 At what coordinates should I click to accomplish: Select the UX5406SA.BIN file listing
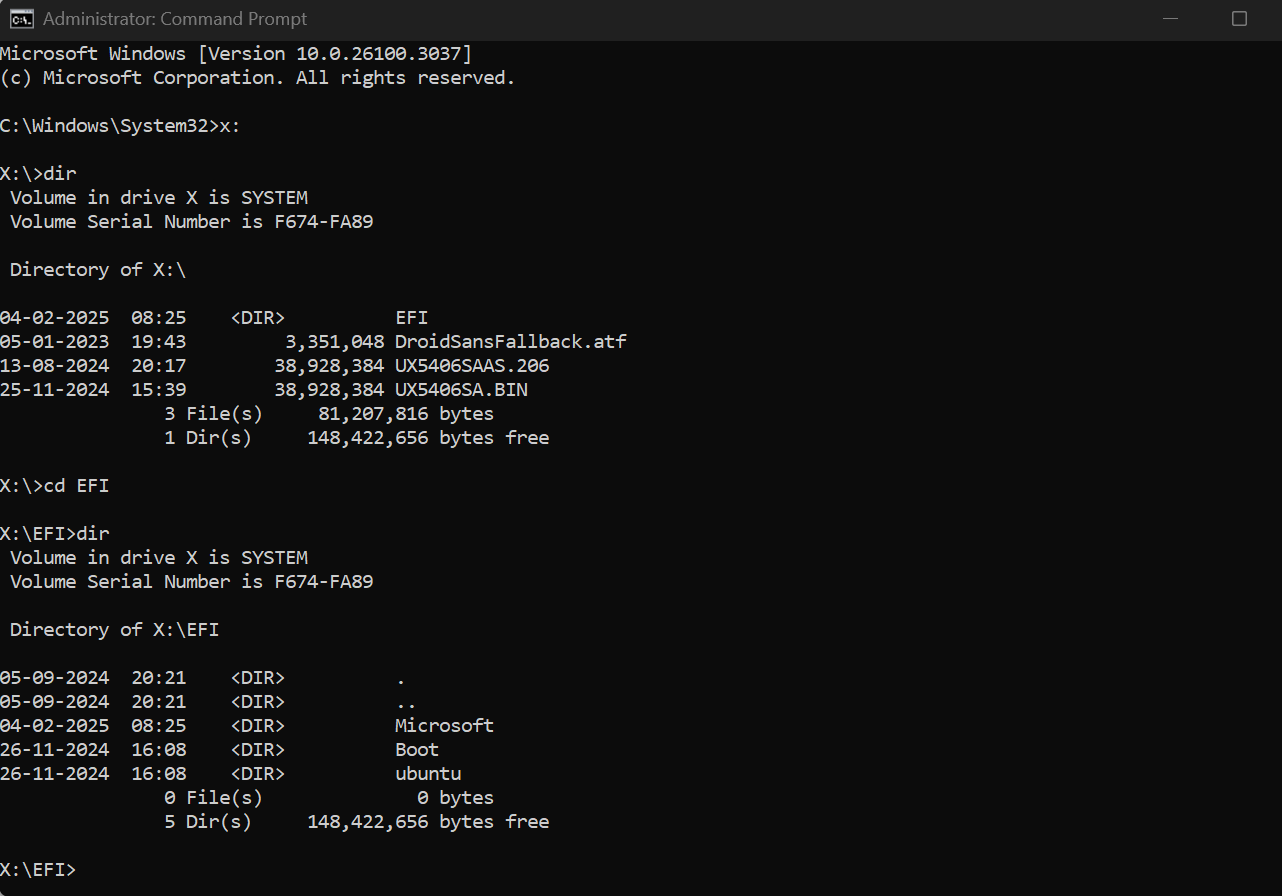click(461, 389)
